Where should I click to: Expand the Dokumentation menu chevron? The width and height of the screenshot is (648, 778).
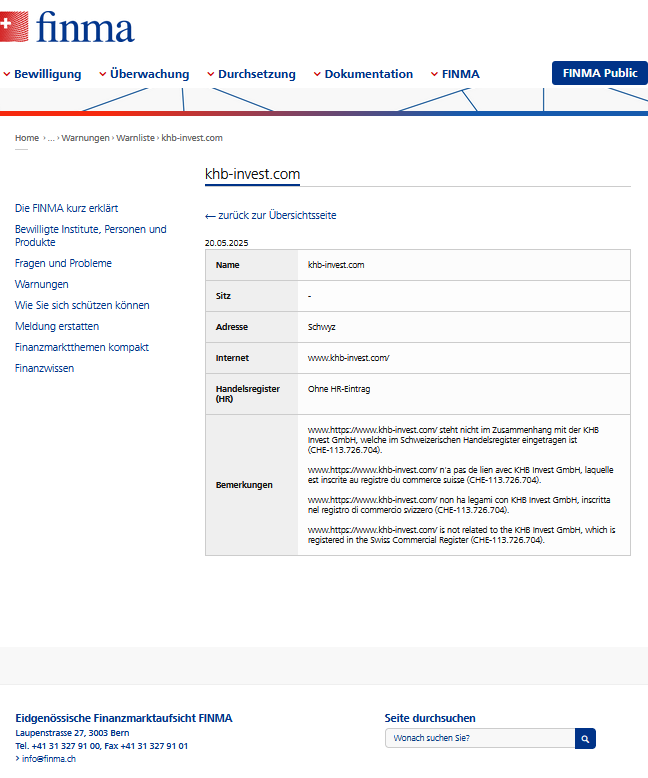pyautogui.click(x=317, y=74)
